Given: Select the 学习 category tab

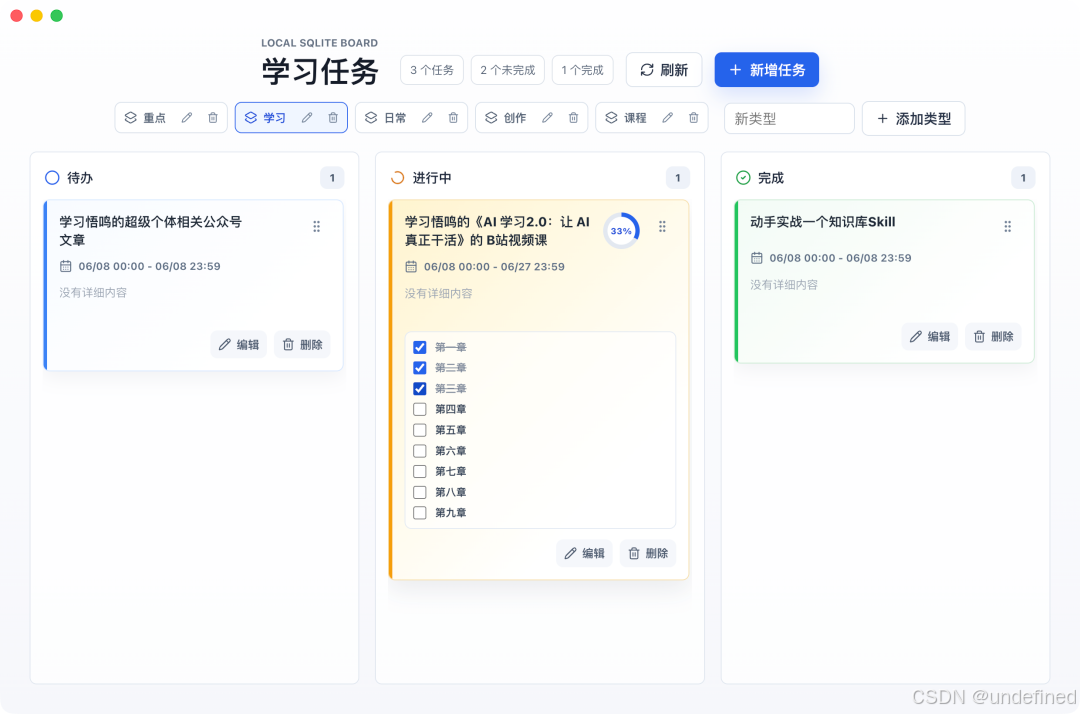Looking at the screenshot, I should click(x=266, y=118).
